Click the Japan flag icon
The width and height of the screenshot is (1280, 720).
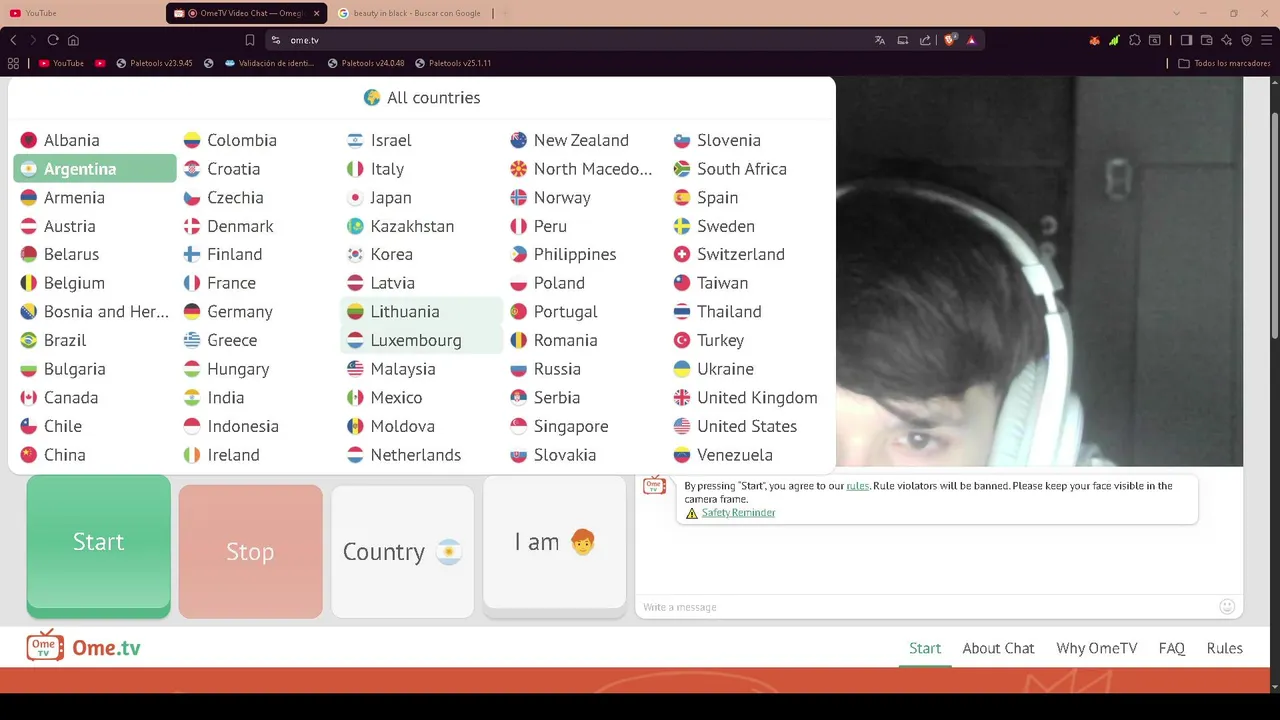[x=355, y=198]
